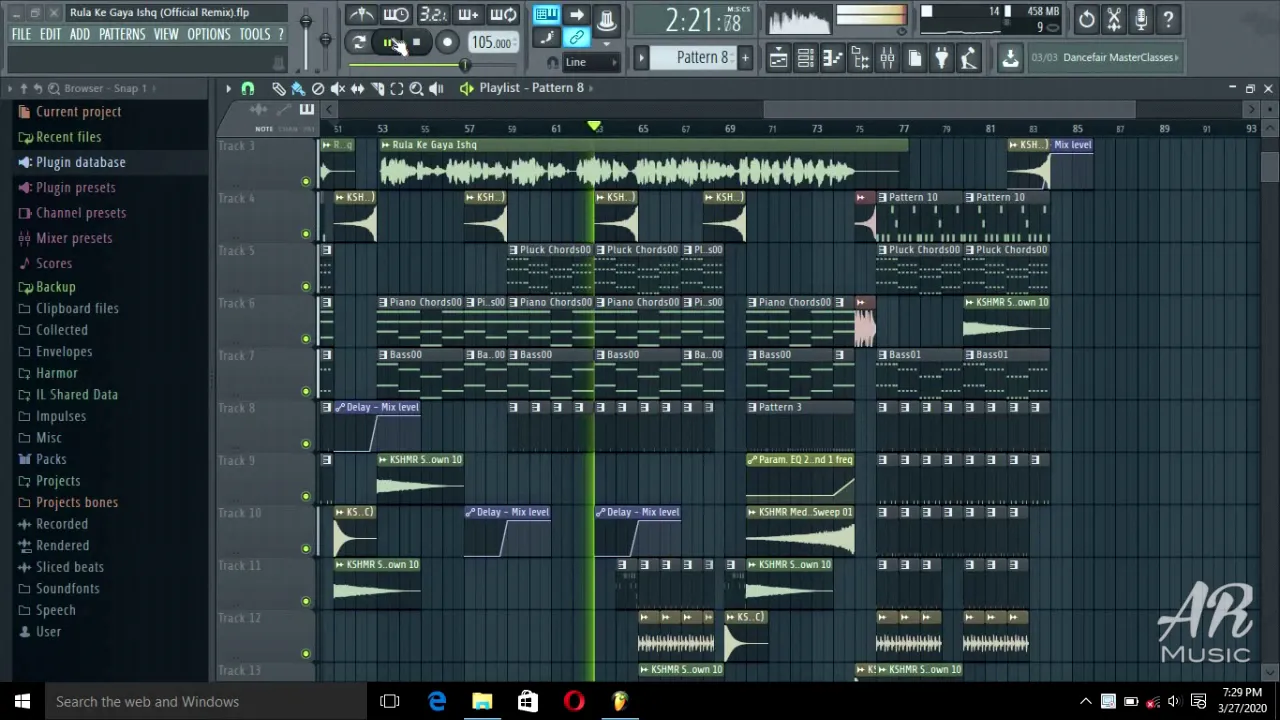Open the PATTERNS menu

tap(122, 35)
